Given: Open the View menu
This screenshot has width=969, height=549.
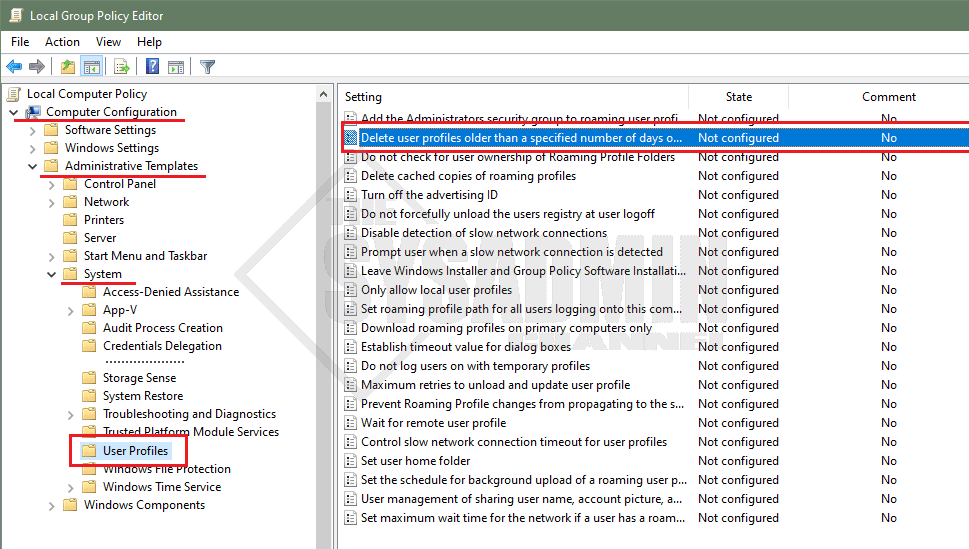Looking at the screenshot, I should 108,41.
